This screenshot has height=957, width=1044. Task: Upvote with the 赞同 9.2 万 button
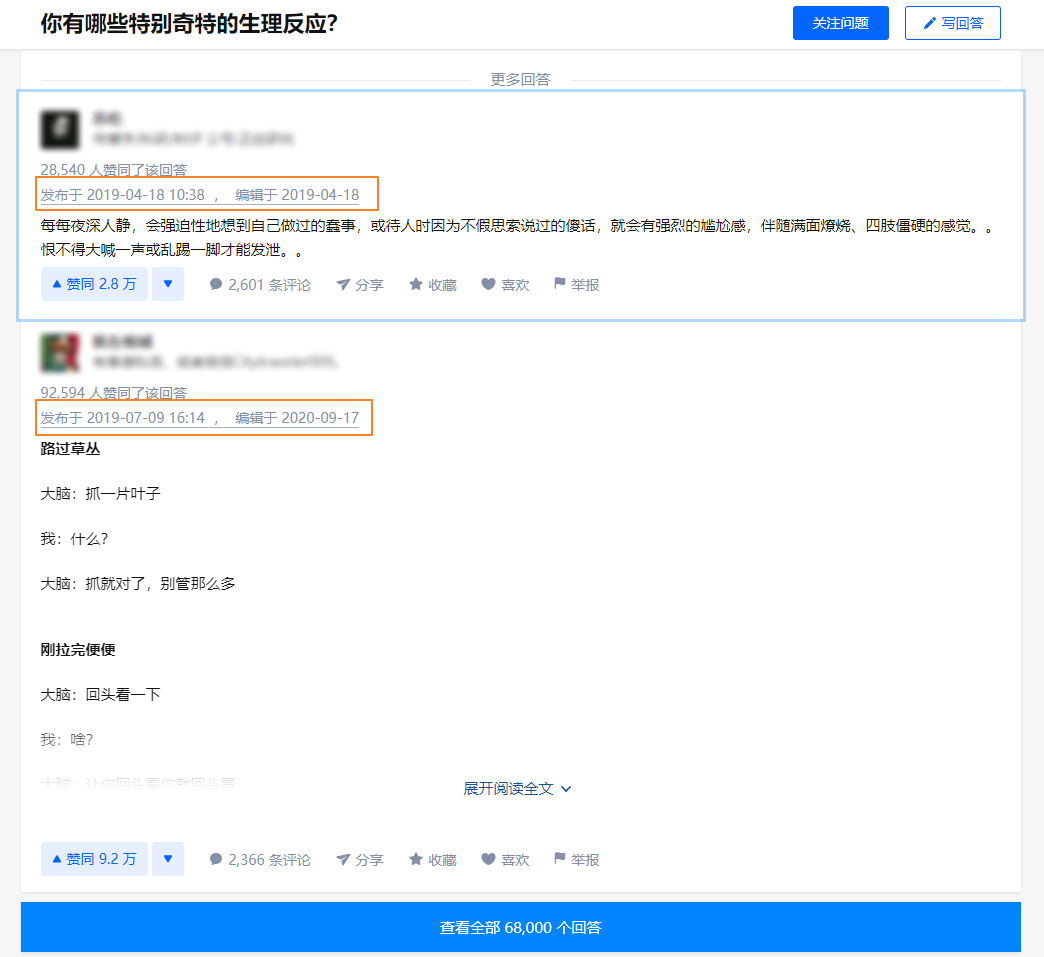tap(93, 858)
